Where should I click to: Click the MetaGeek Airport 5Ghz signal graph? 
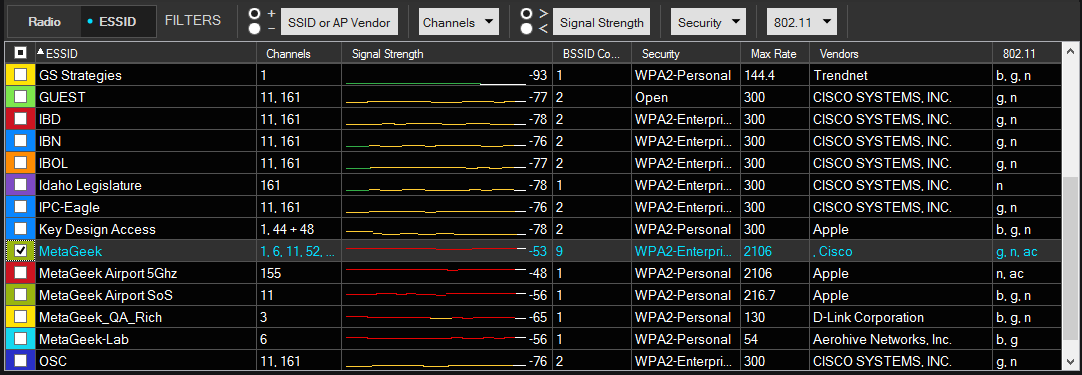[435, 271]
